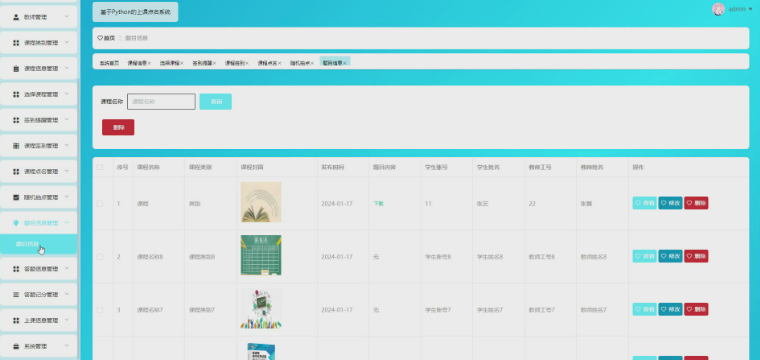This screenshot has height=360, width=760.
Task: Click 查看 for row 3
Action: [645, 309]
